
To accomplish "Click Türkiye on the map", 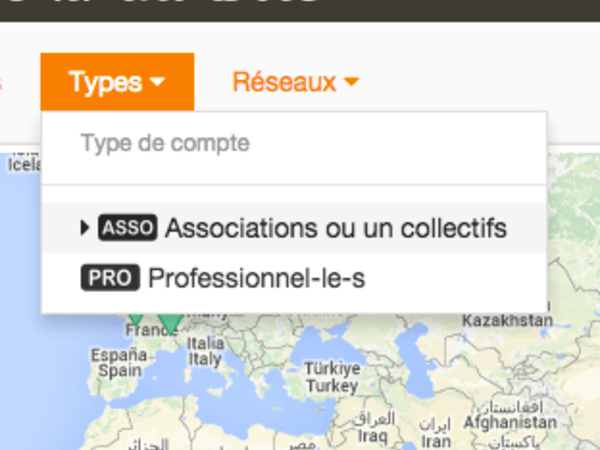I will click(332, 376).
